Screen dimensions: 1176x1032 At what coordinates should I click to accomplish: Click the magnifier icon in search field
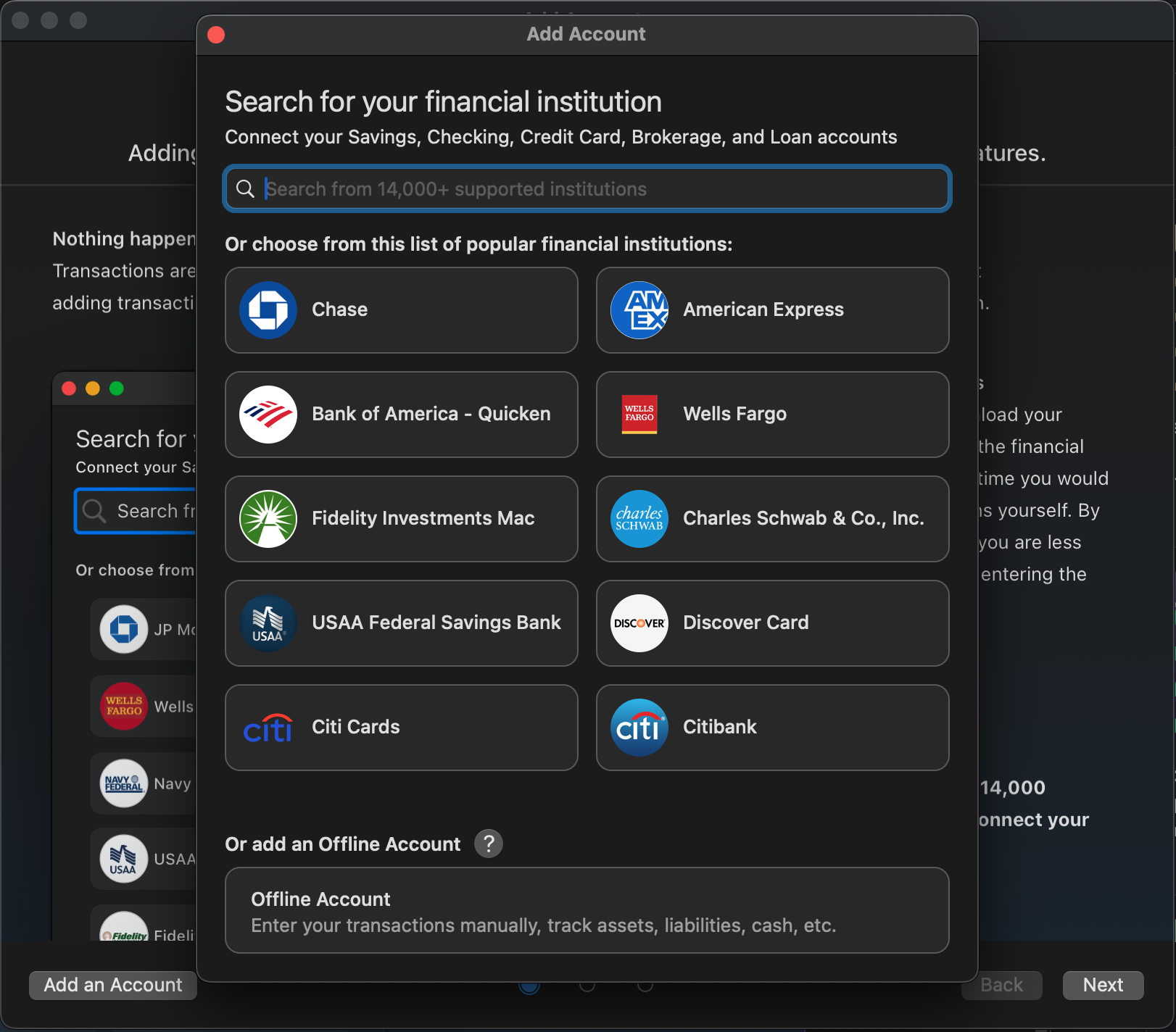(x=246, y=189)
